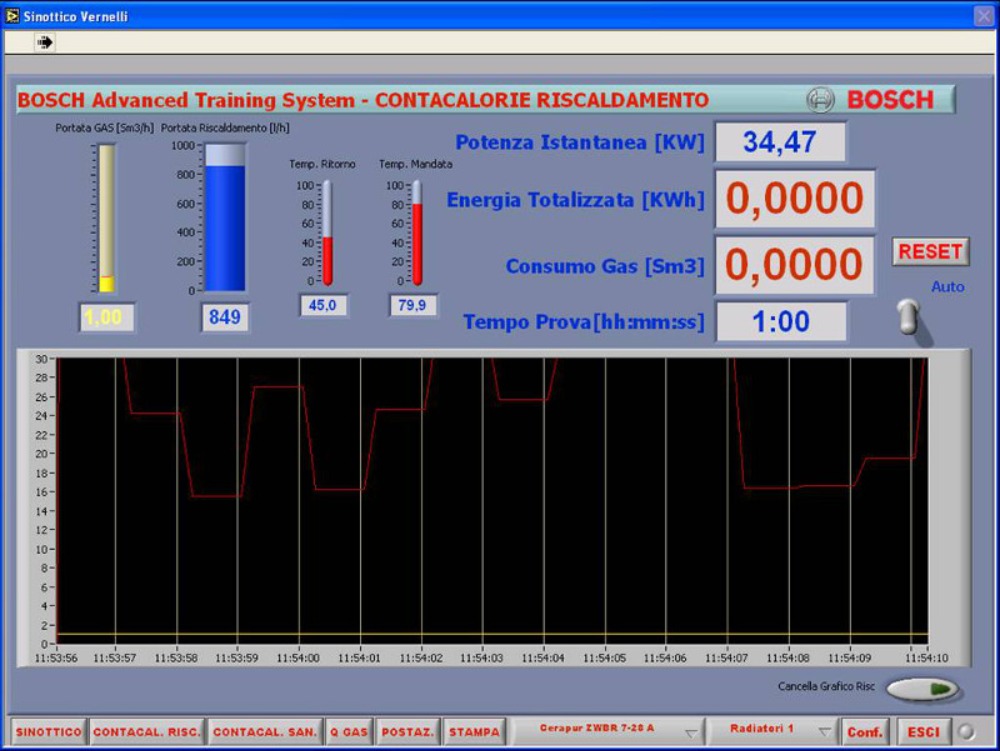Click the return temperature 45,0 field

click(x=323, y=305)
